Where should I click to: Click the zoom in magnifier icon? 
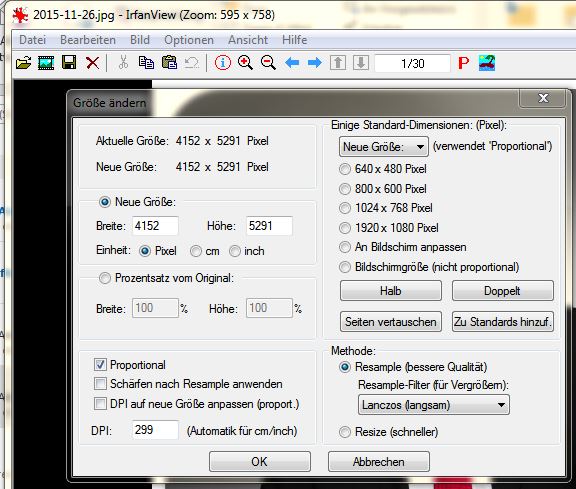coord(245,62)
